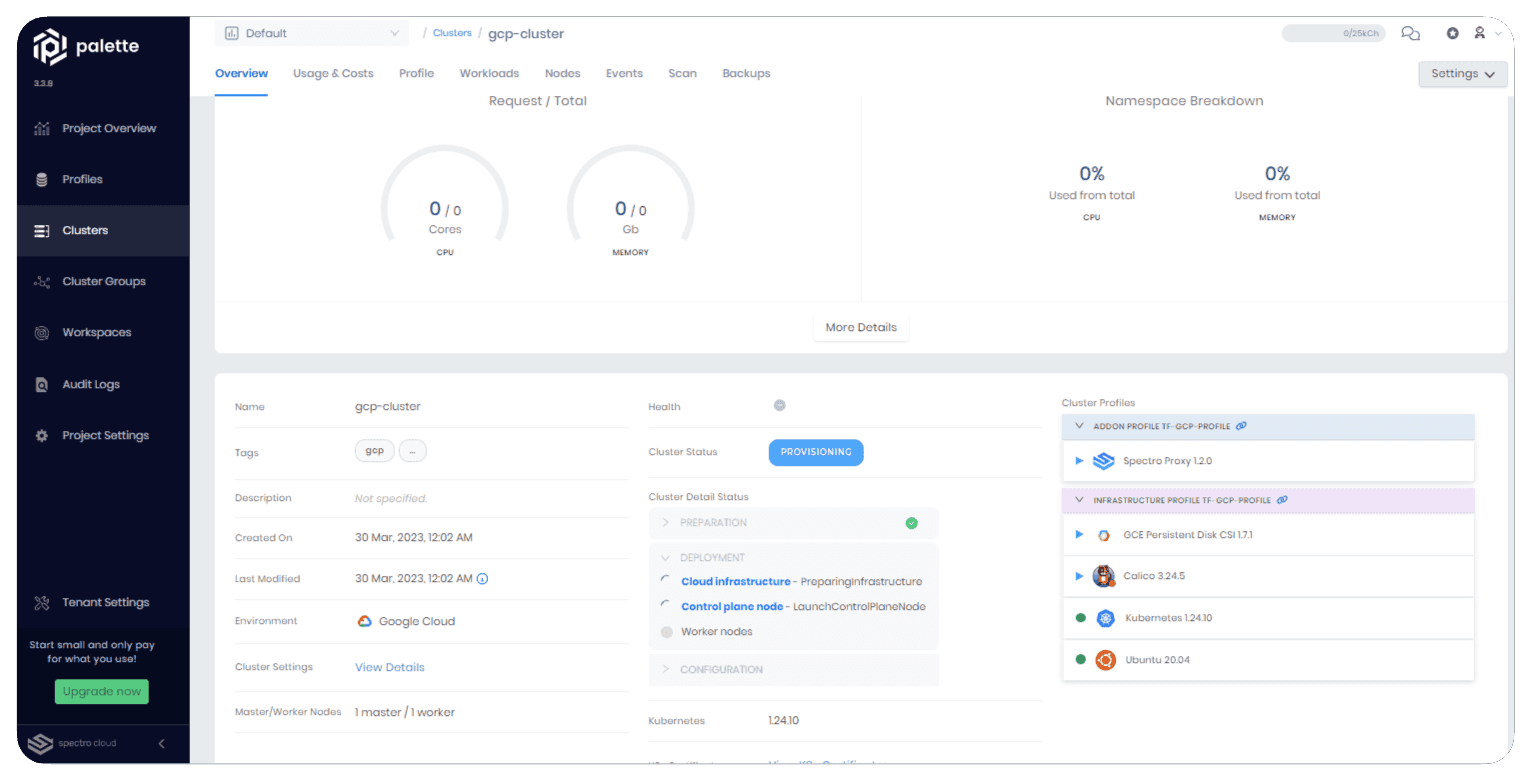
Task: Open the Settings dropdown button
Action: tap(1462, 74)
